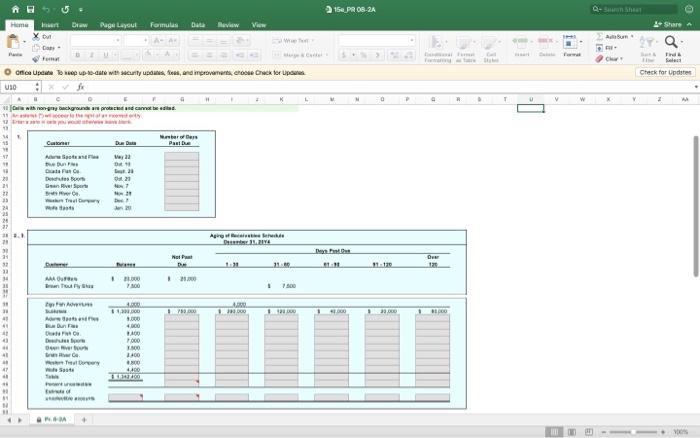Open Format as Table gallery
Image resolution: width=700 pixels, height=438 pixels.
point(466,48)
